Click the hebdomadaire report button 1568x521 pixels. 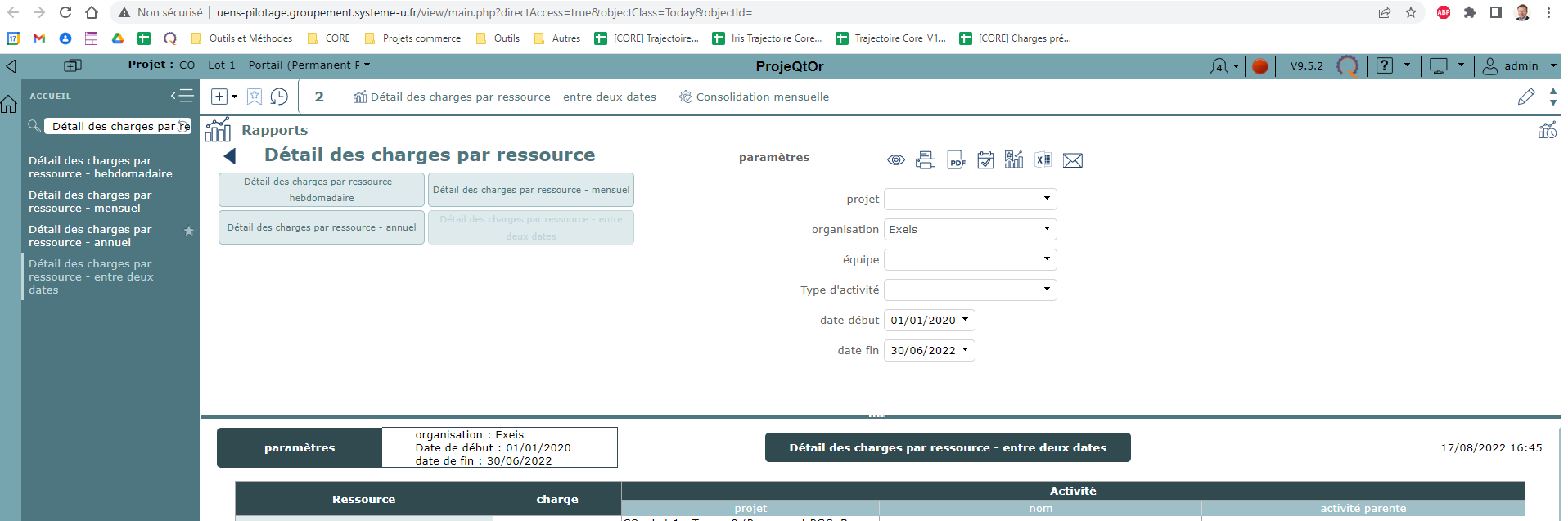[322, 190]
